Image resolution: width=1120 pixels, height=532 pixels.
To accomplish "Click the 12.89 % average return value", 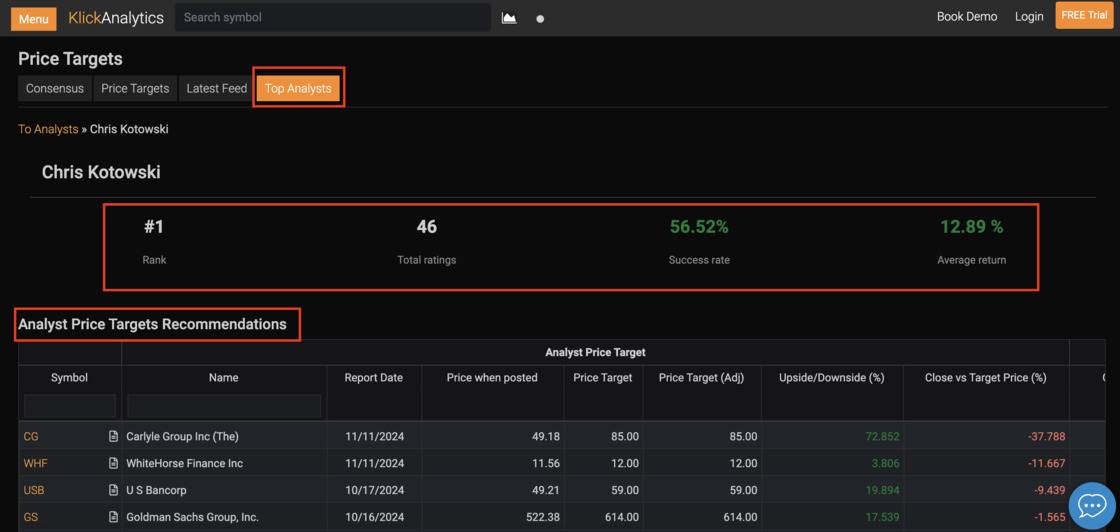I will 971,227.
